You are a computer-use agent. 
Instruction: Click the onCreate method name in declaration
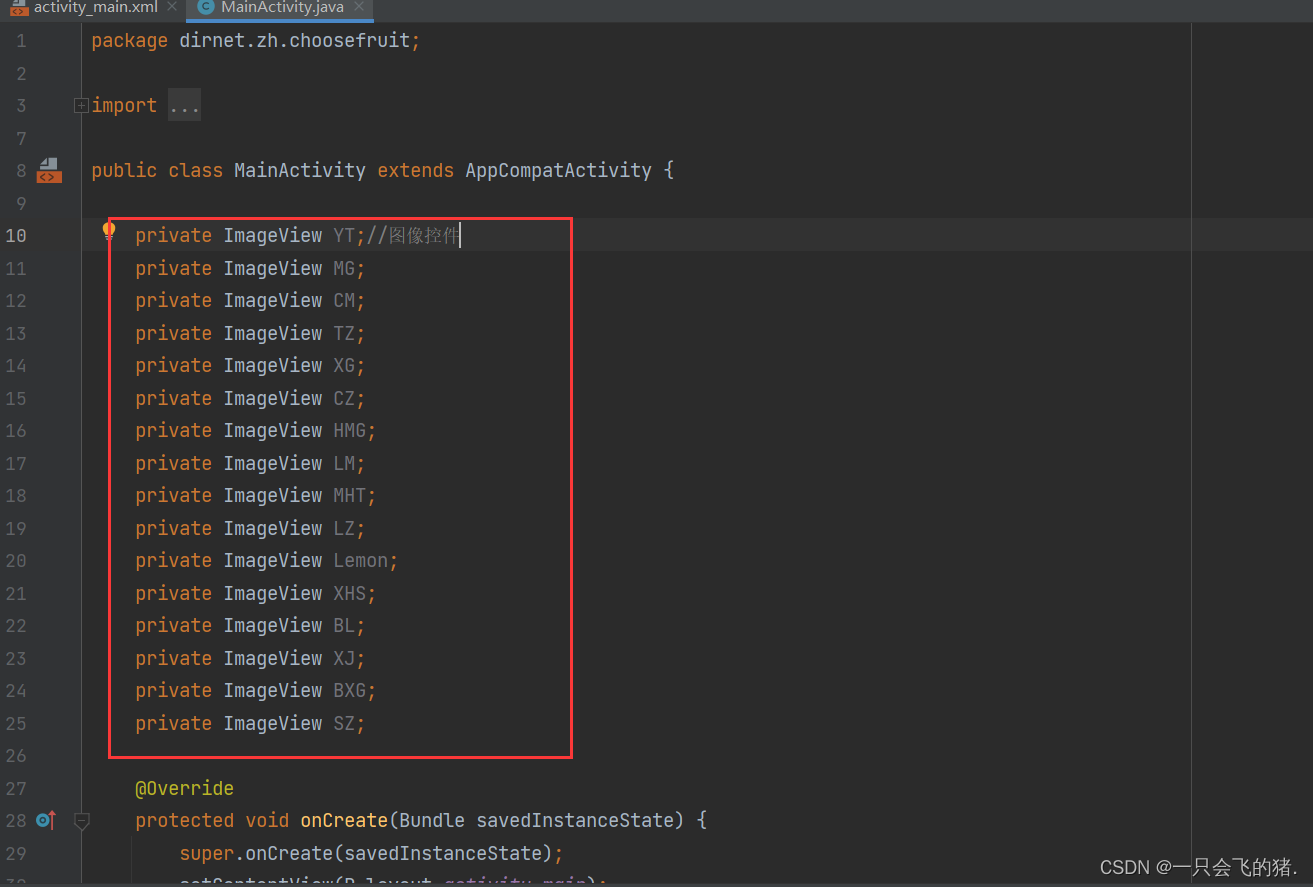[x=344, y=820]
